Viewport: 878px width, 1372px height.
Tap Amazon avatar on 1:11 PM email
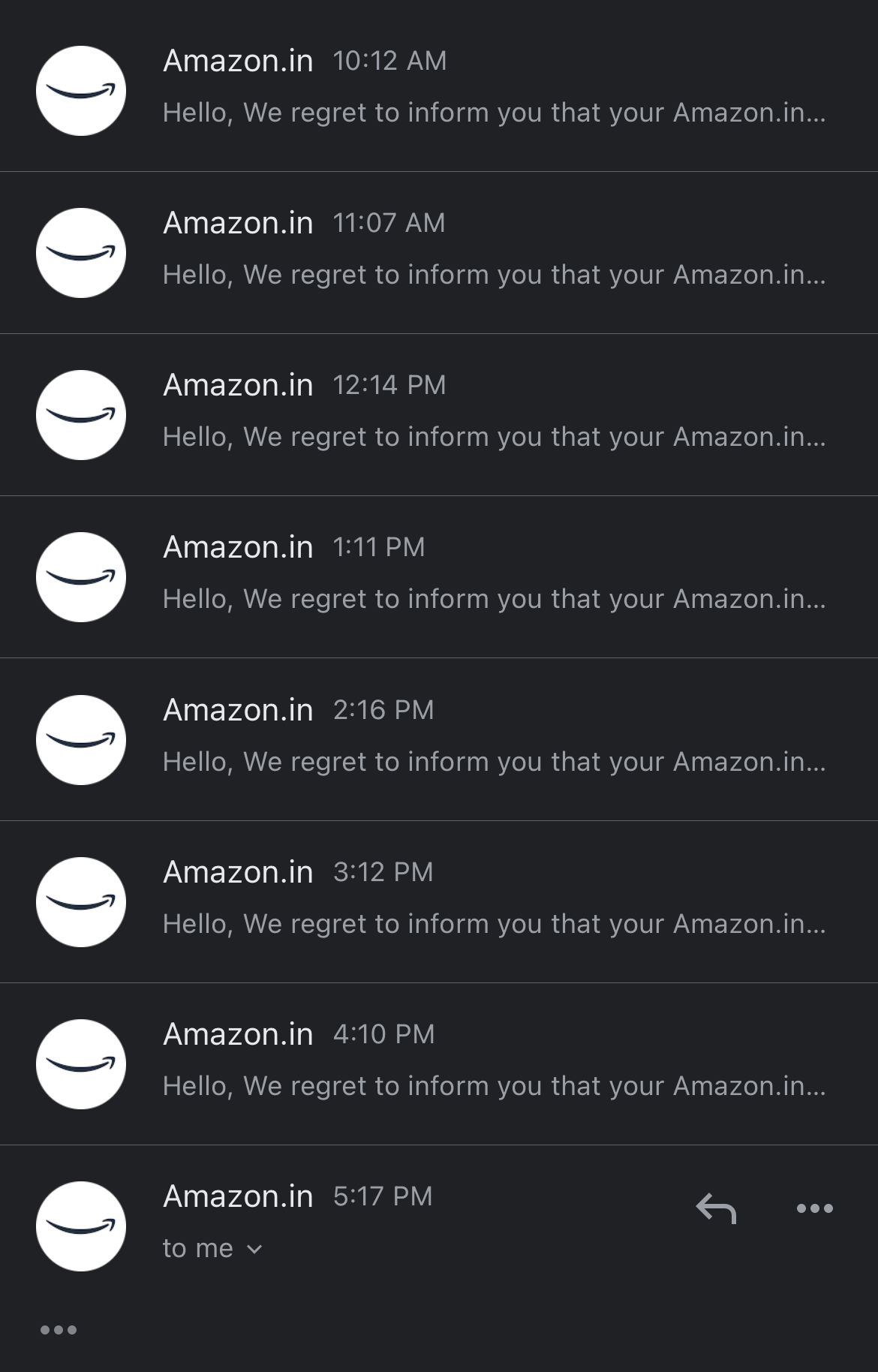pyautogui.click(x=81, y=577)
